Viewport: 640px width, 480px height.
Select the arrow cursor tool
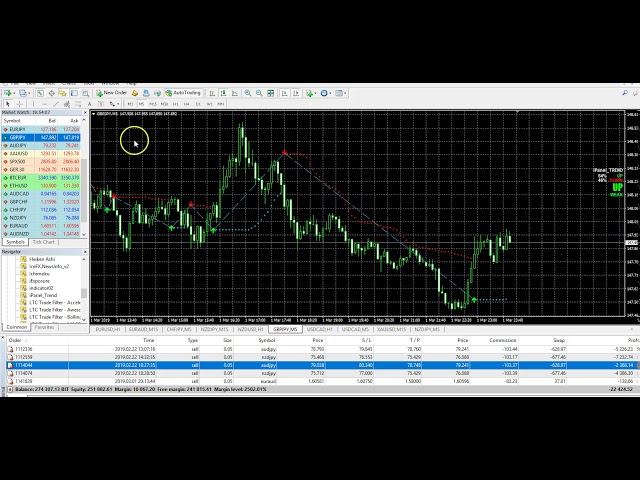[x=7, y=103]
